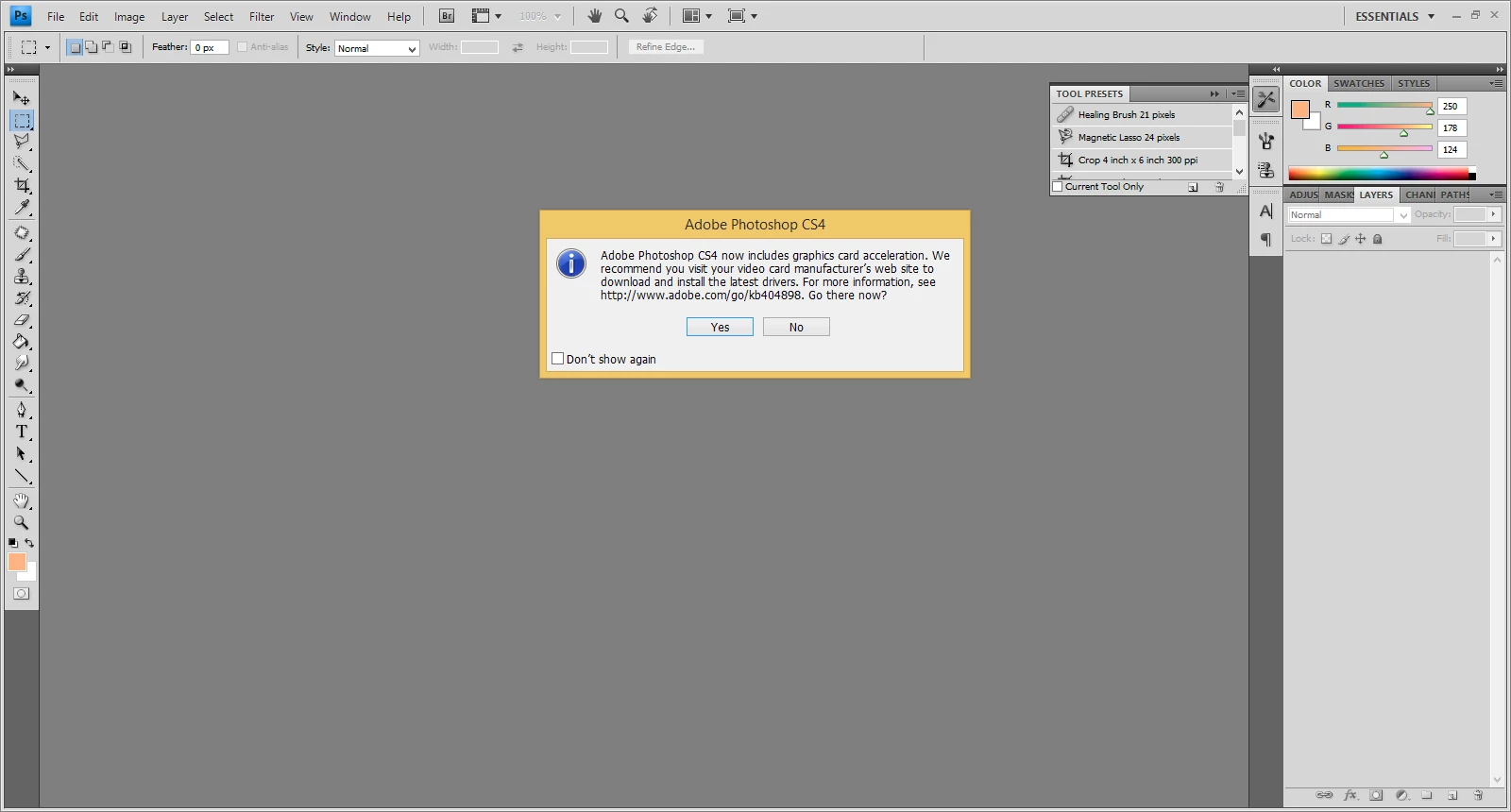Select the Polygonal Lasso tool
Screen dimensions: 1511x812
coord(22,142)
